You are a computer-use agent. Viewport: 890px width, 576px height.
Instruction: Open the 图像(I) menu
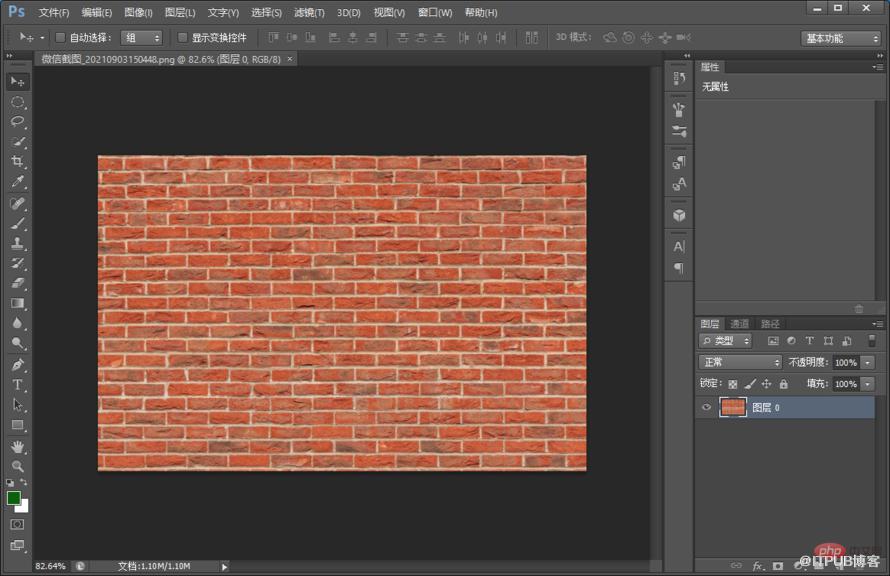tap(138, 12)
